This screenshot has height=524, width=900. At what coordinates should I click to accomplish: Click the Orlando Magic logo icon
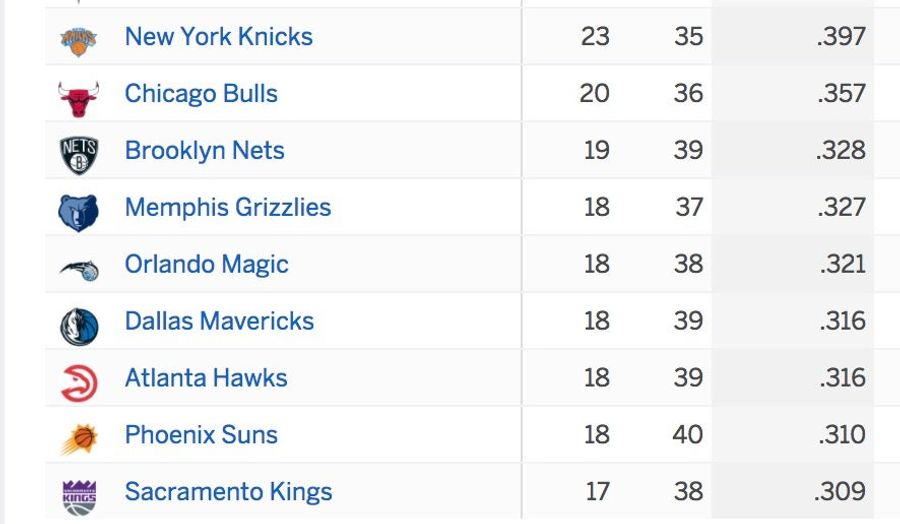(79, 270)
